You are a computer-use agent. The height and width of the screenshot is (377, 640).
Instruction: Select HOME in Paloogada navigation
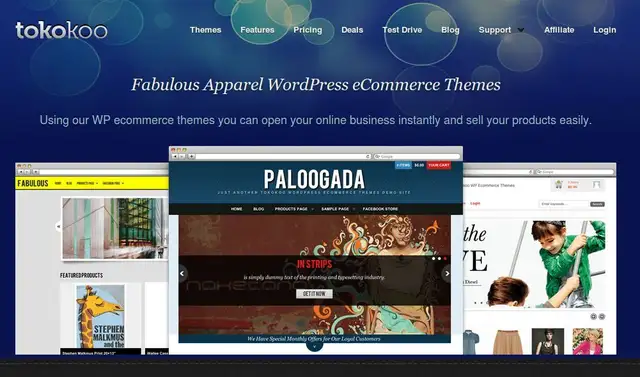(x=236, y=209)
